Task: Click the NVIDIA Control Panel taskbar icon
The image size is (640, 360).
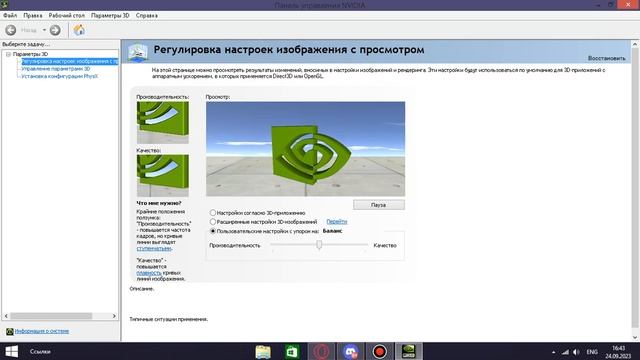Action: coord(409,351)
